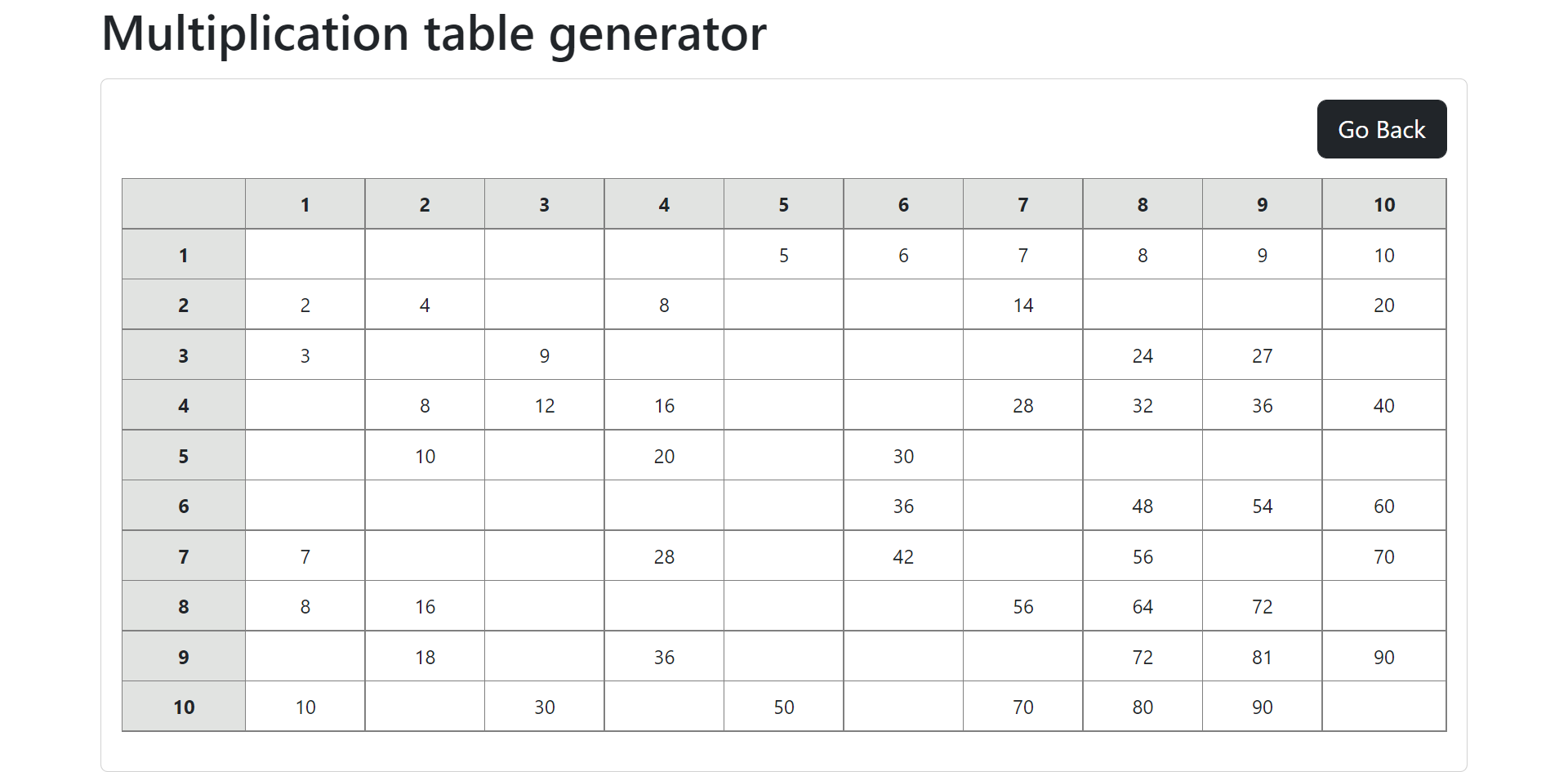The image size is (1568, 772).
Task: Click the cell showing 50 in row 10
Action: click(783, 707)
